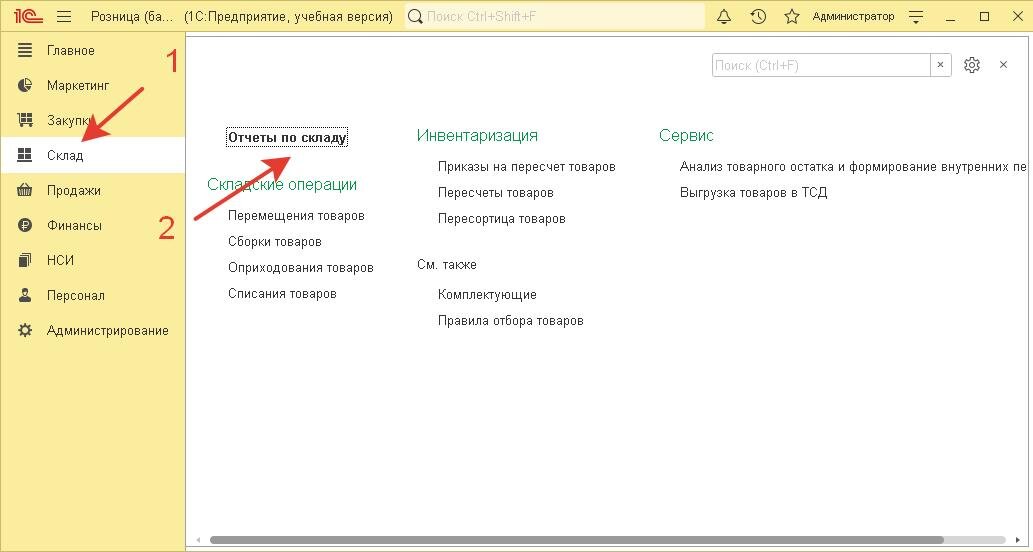1033x552 pixels.
Task: Click the См. также heading
Action: point(447,264)
